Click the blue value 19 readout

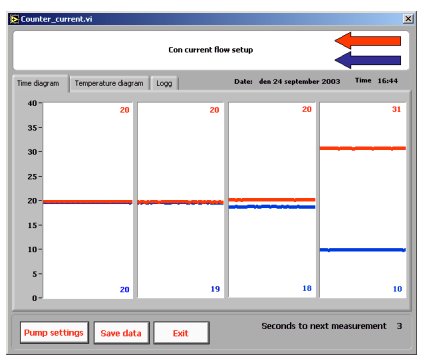click(x=215, y=289)
